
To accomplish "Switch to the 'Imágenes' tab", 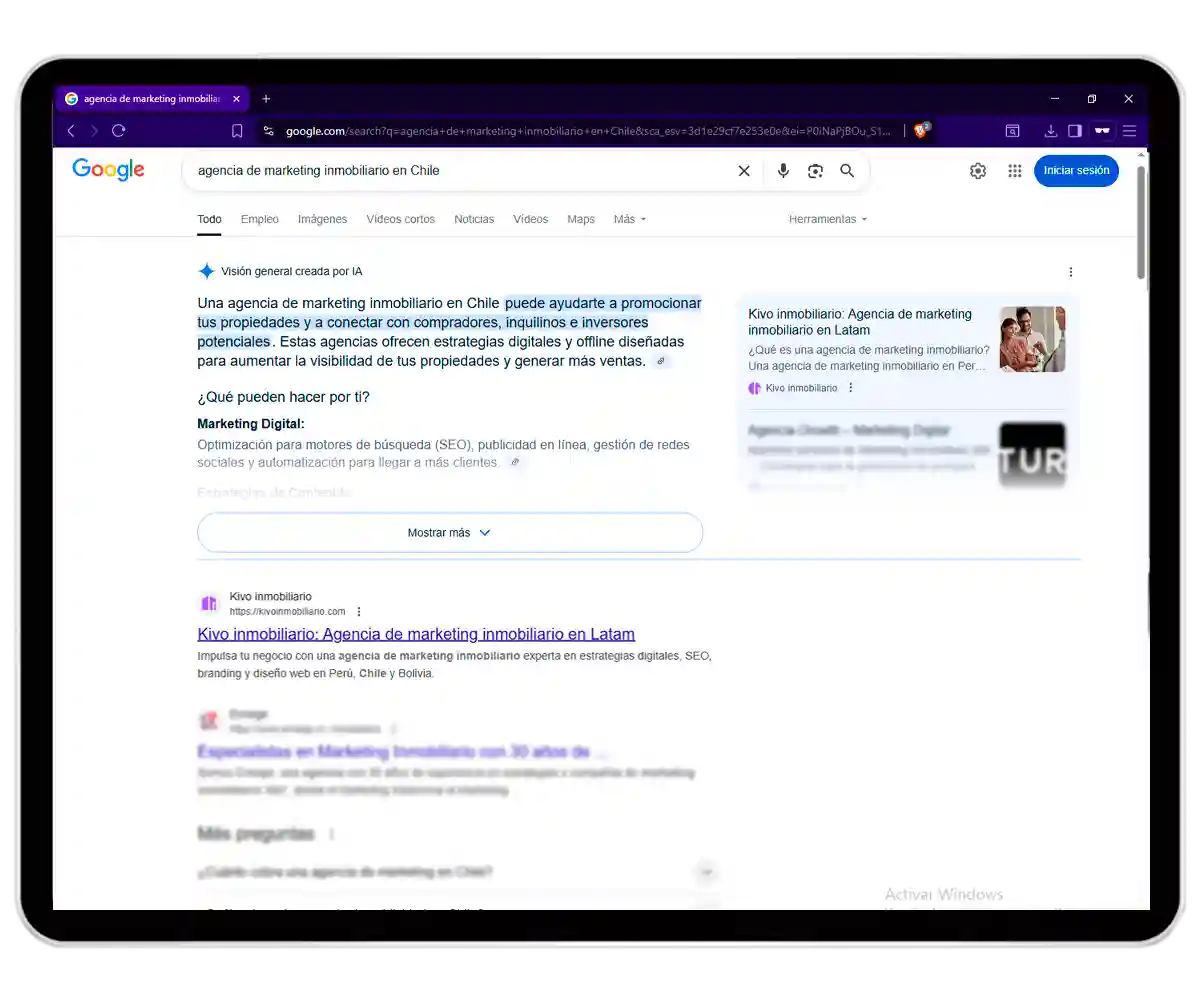I will coord(322,219).
